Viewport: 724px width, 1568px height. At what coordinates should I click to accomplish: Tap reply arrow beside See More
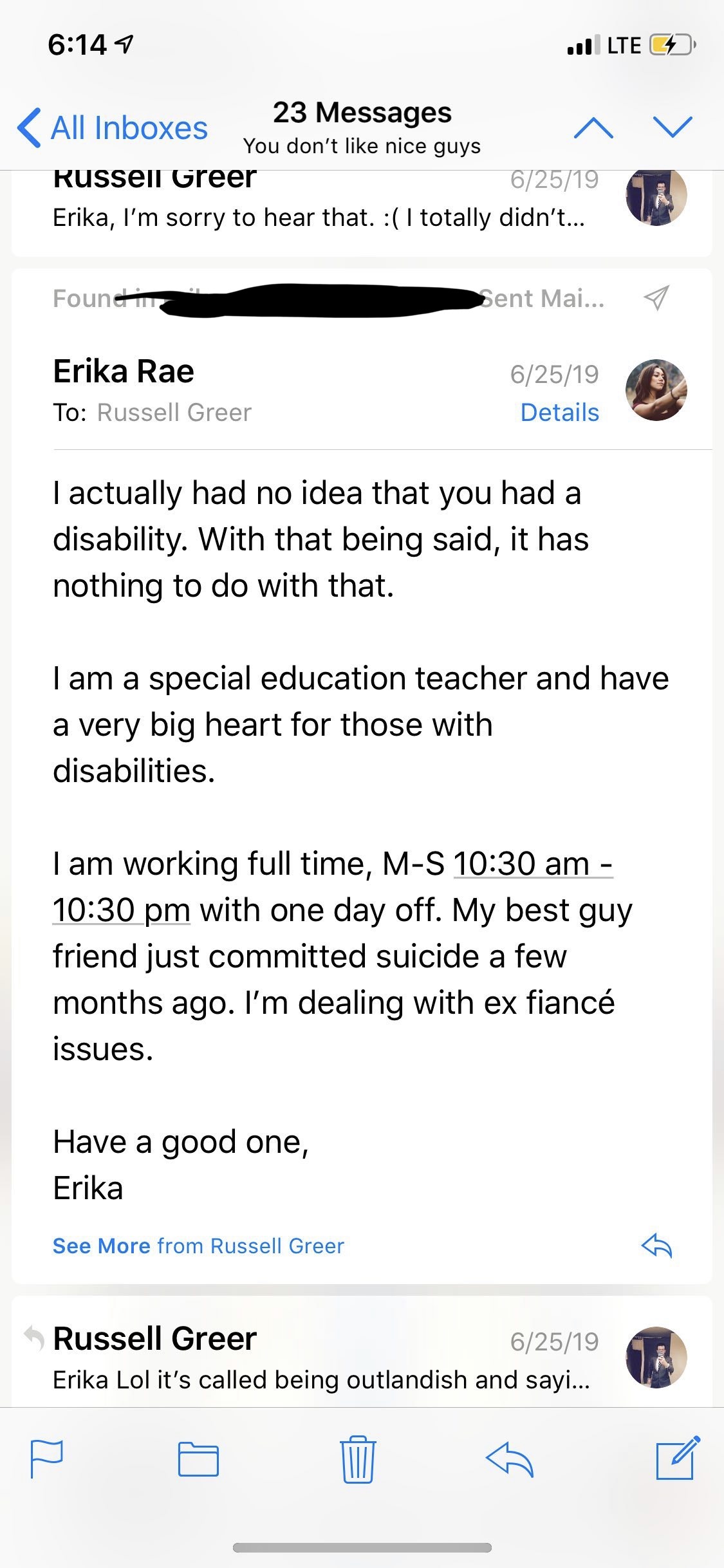click(656, 1246)
